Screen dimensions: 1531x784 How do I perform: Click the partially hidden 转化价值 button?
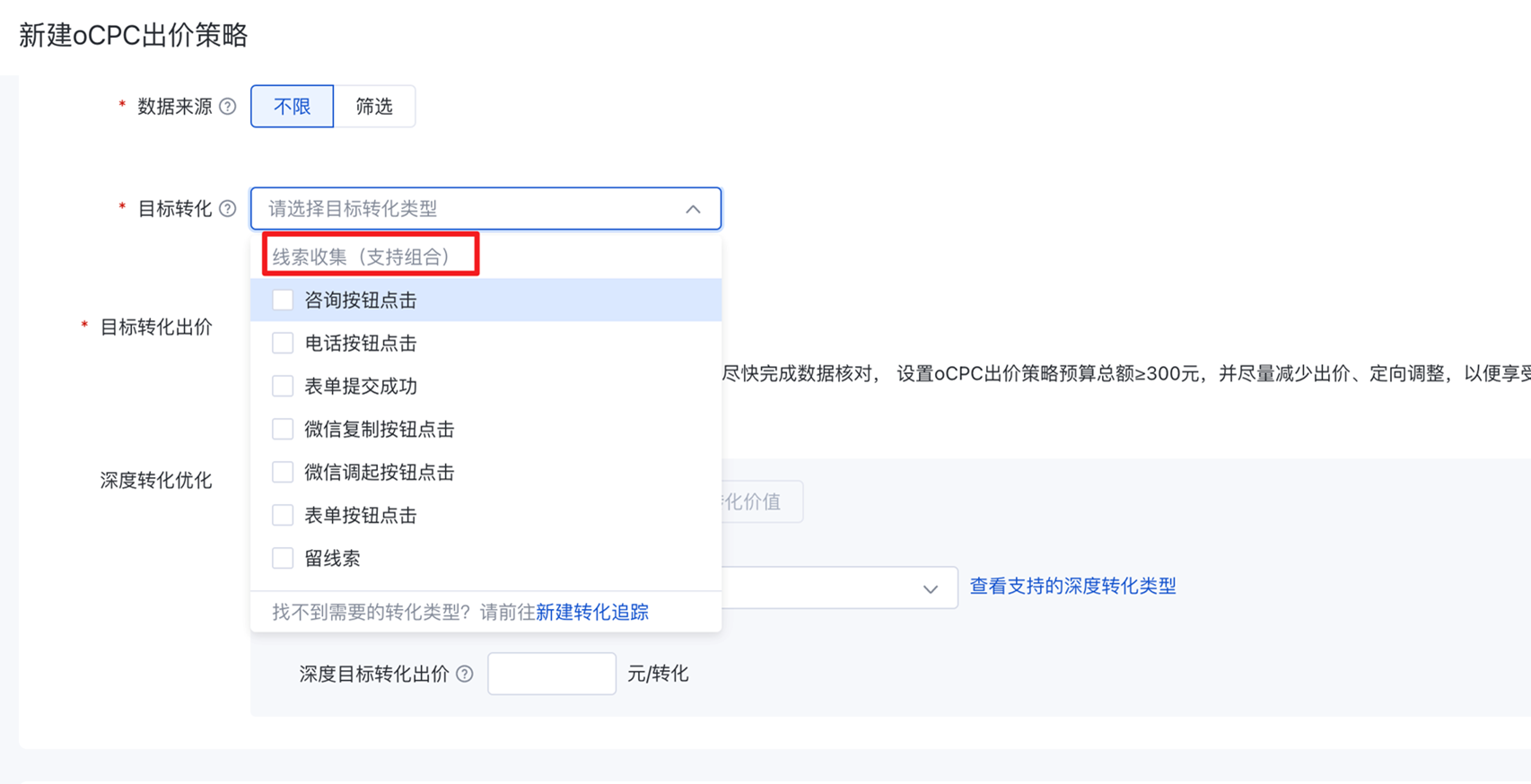tap(761, 502)
